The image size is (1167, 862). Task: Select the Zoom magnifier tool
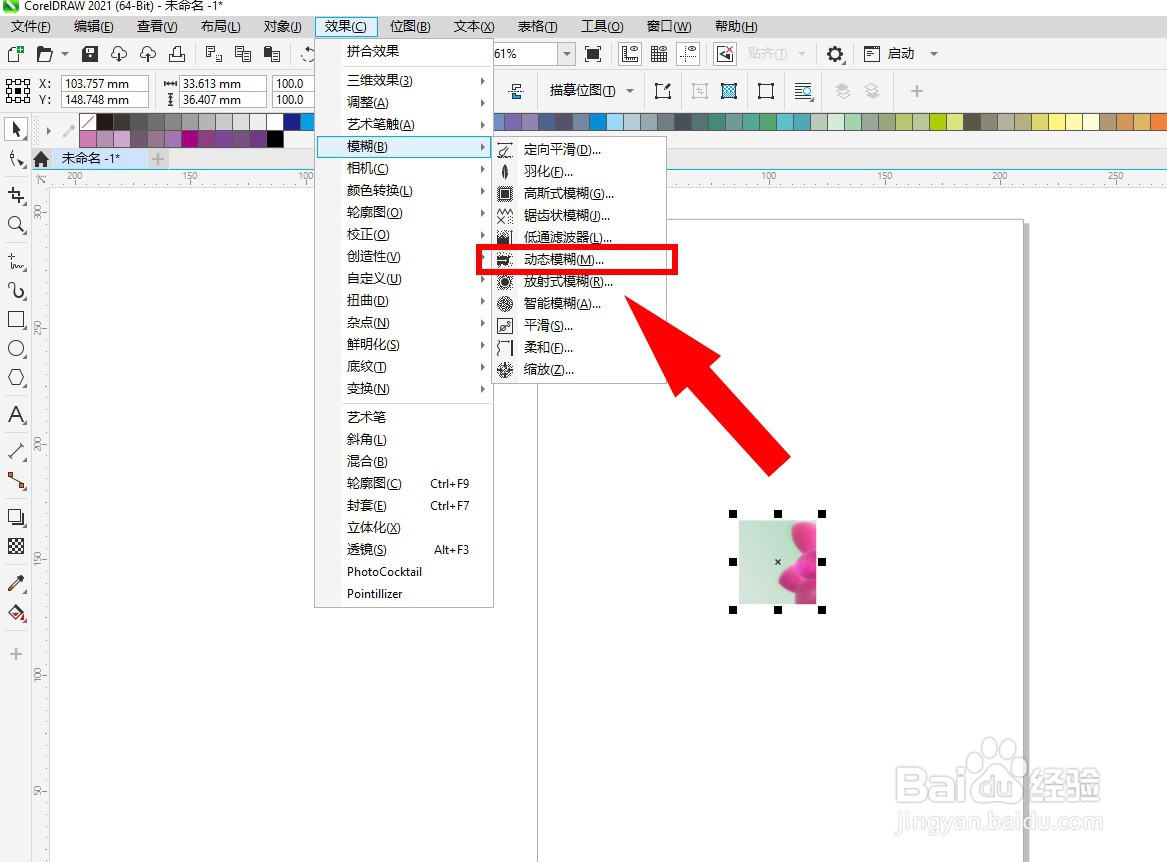point(16,225)
